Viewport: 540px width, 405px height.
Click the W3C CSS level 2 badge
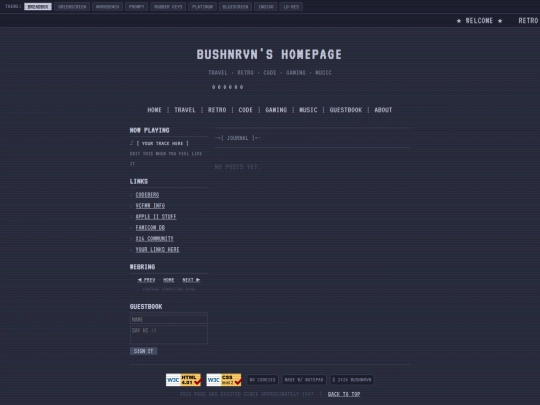pyautogui.click(x=224, y=380)
